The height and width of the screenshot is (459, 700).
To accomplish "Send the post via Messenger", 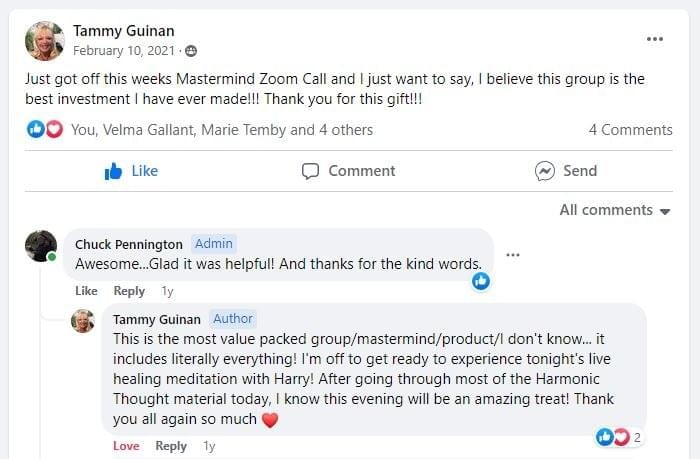I will pyautogui.click(x=566, y=171).
